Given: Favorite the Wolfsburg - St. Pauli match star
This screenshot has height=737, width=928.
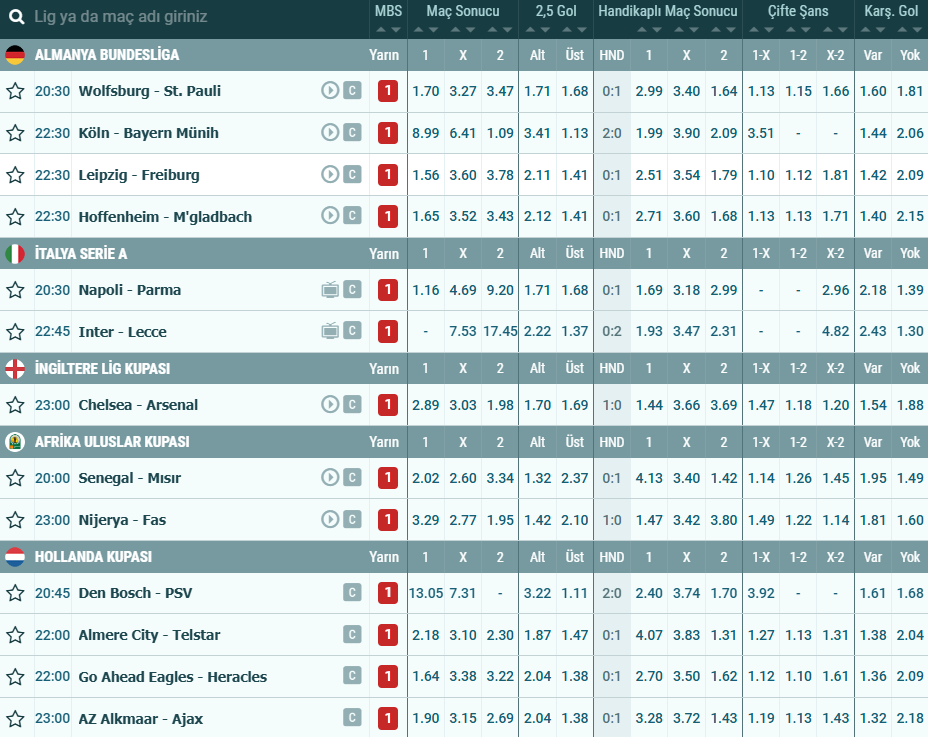Looking at the screenshot, I should pos(15,91).
